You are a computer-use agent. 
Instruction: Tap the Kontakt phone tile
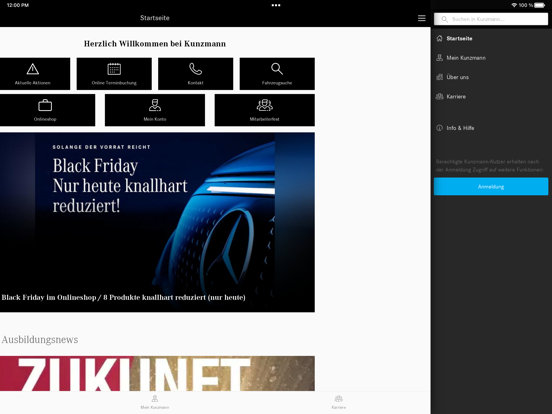pyautogui.click(x=195, y=74)
